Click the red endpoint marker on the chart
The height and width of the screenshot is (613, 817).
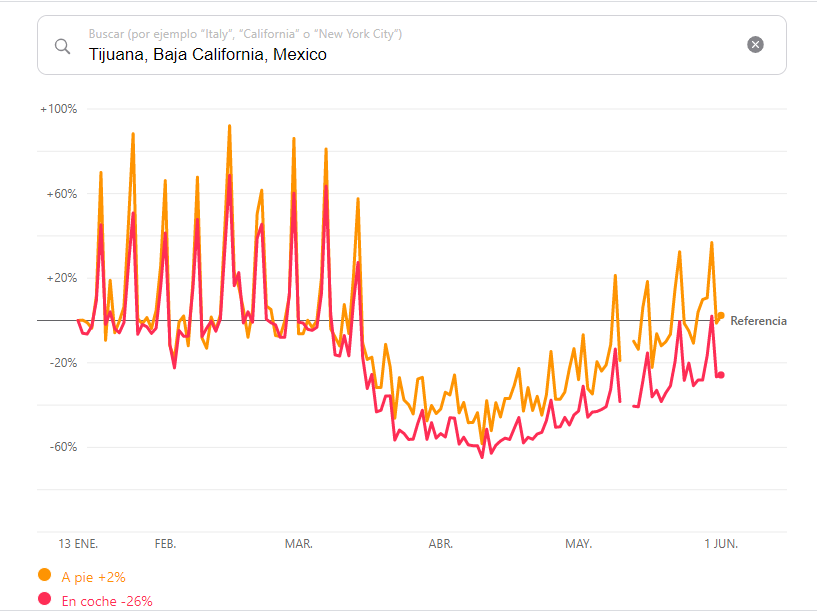point(721,375)
